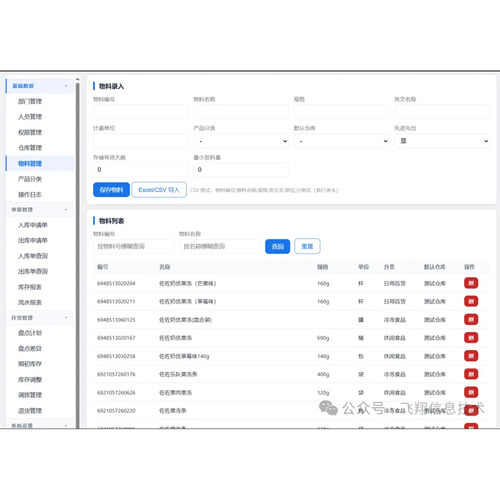Viewport: 500px width, 500px height.
Task: Focus the 存储有效天数 field showing 0
Action: point(141,170)
